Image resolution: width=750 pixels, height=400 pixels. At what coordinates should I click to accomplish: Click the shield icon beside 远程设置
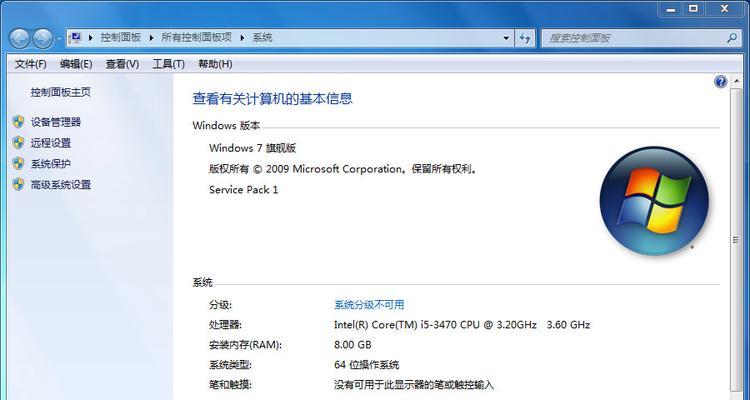(x=18, y=143)
